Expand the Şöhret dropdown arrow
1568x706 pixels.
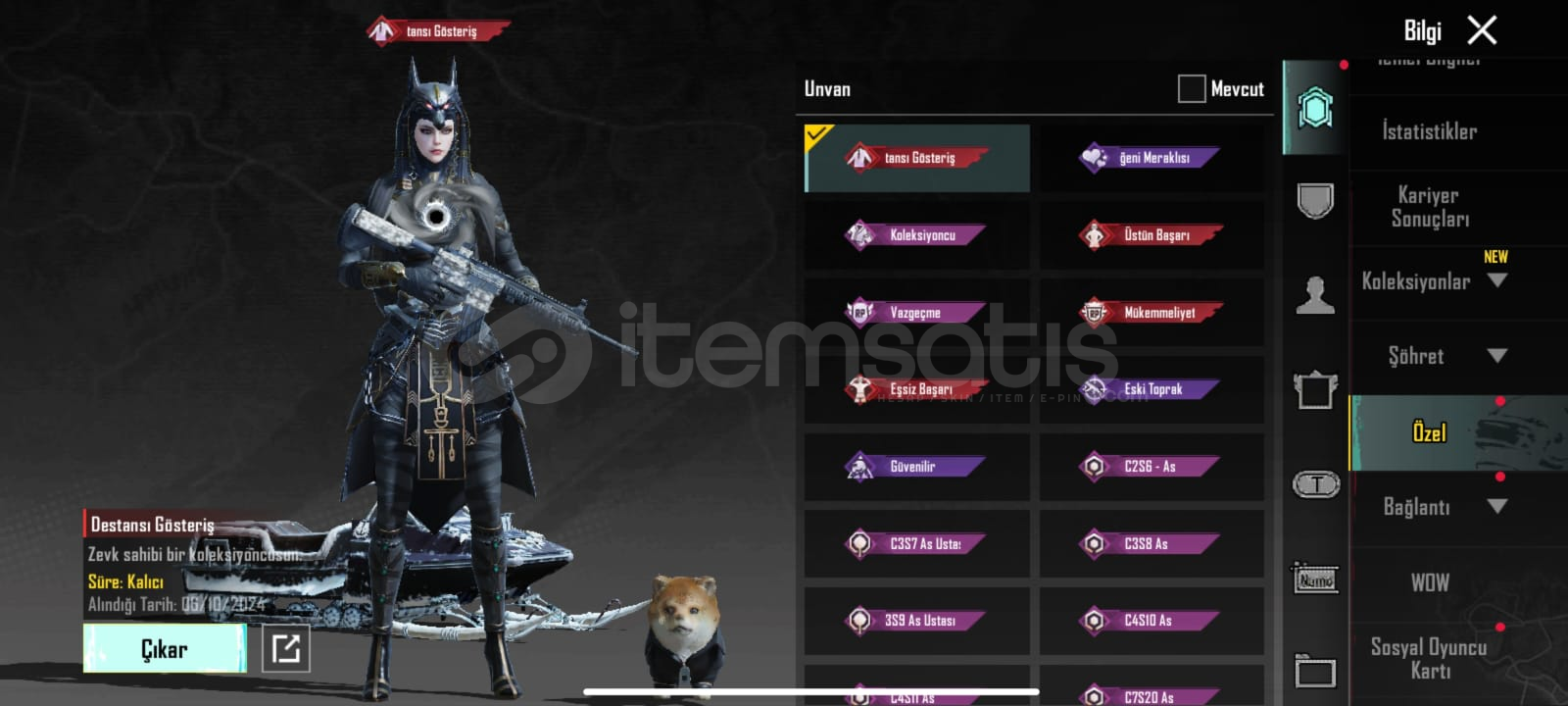(x=1496, y=356)
